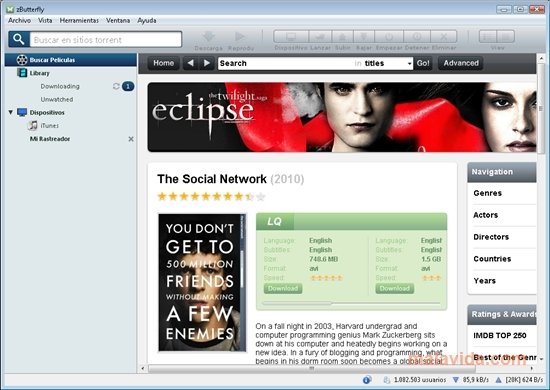Close Mi Rastreador with the X
Screen dimensions: 550x390
click(131, 139)
